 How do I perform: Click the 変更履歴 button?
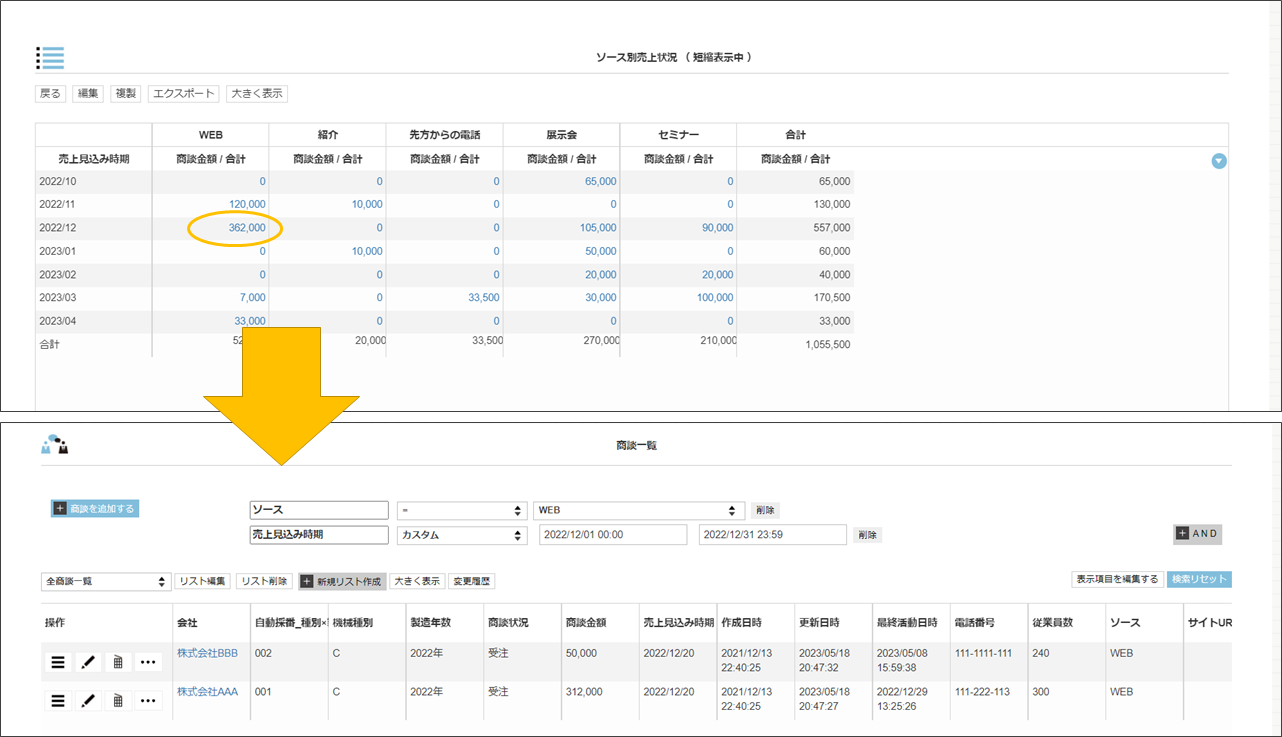click(x=472, y=581)
